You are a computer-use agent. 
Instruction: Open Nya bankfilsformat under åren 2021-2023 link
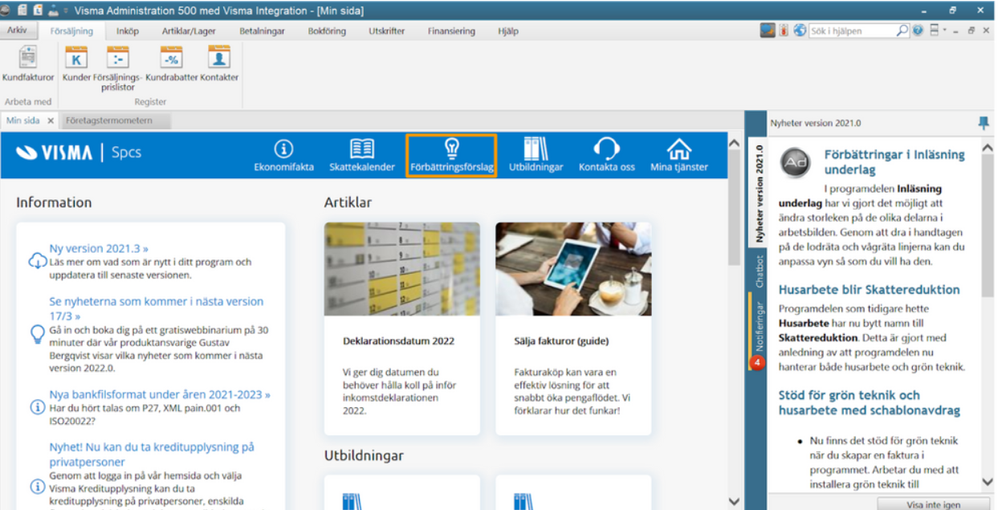coord(160,395)
